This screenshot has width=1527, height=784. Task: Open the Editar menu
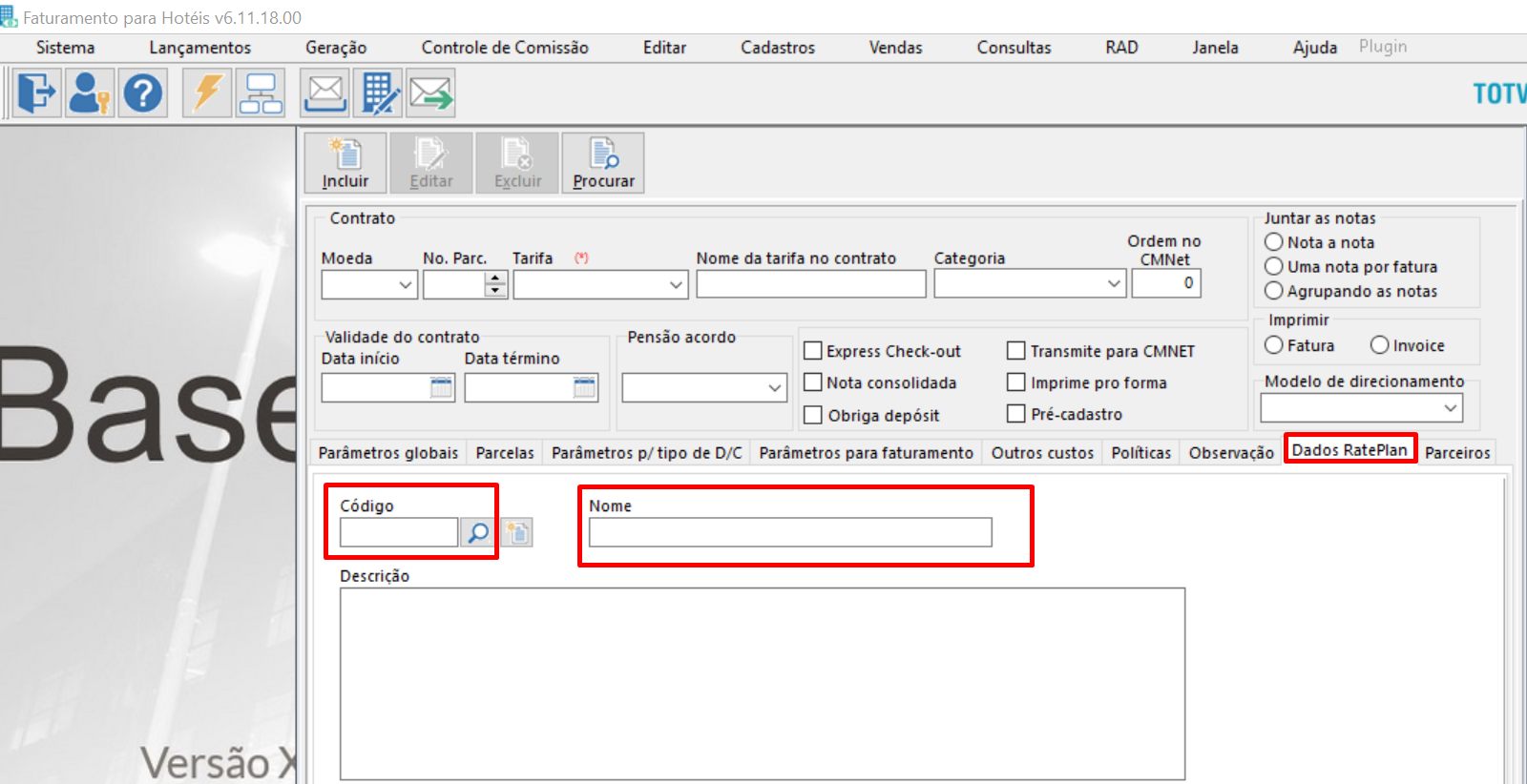tap(664, 48)
